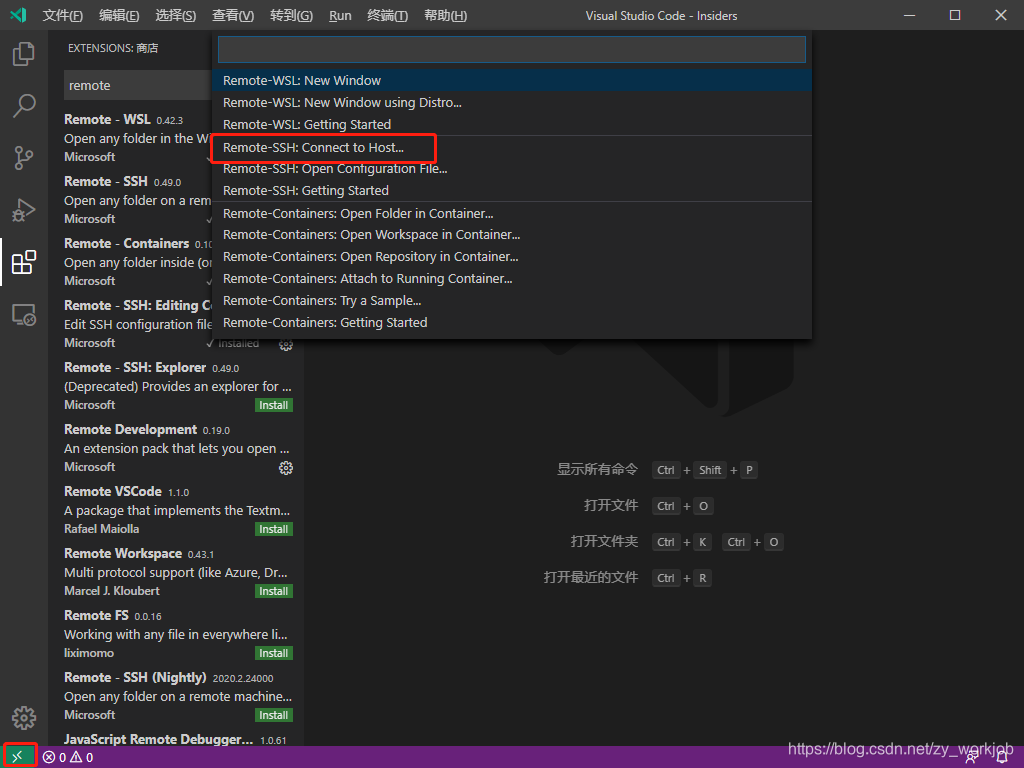Click the VS Code logo in title bar

18,15
